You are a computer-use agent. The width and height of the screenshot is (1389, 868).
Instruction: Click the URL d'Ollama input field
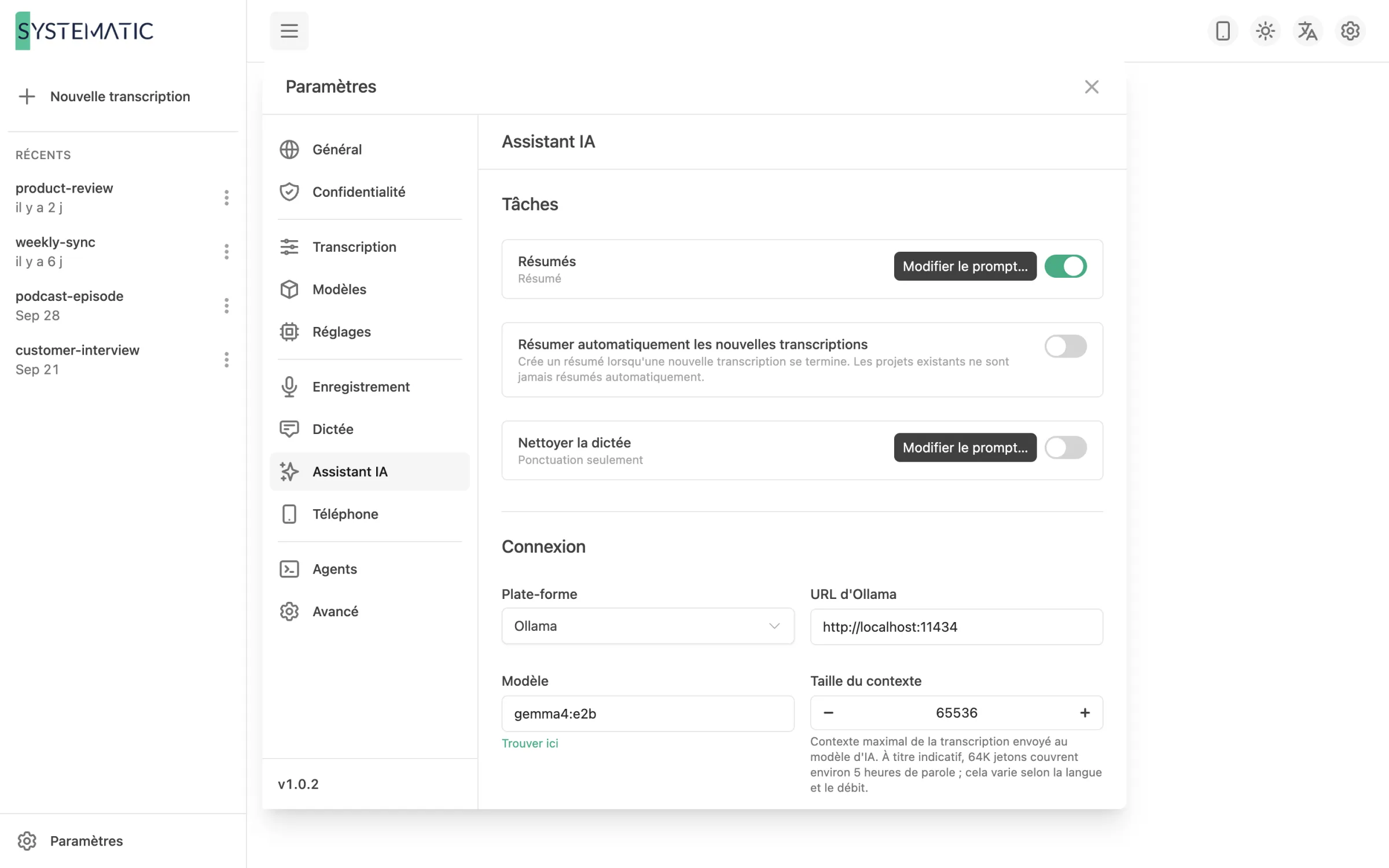956,627
